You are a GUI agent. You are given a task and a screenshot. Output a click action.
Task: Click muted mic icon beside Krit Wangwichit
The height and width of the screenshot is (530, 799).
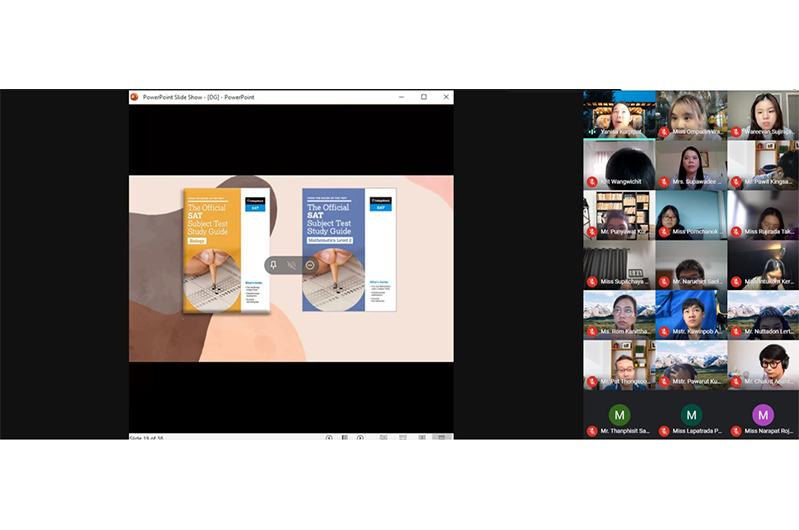point(592,181)
